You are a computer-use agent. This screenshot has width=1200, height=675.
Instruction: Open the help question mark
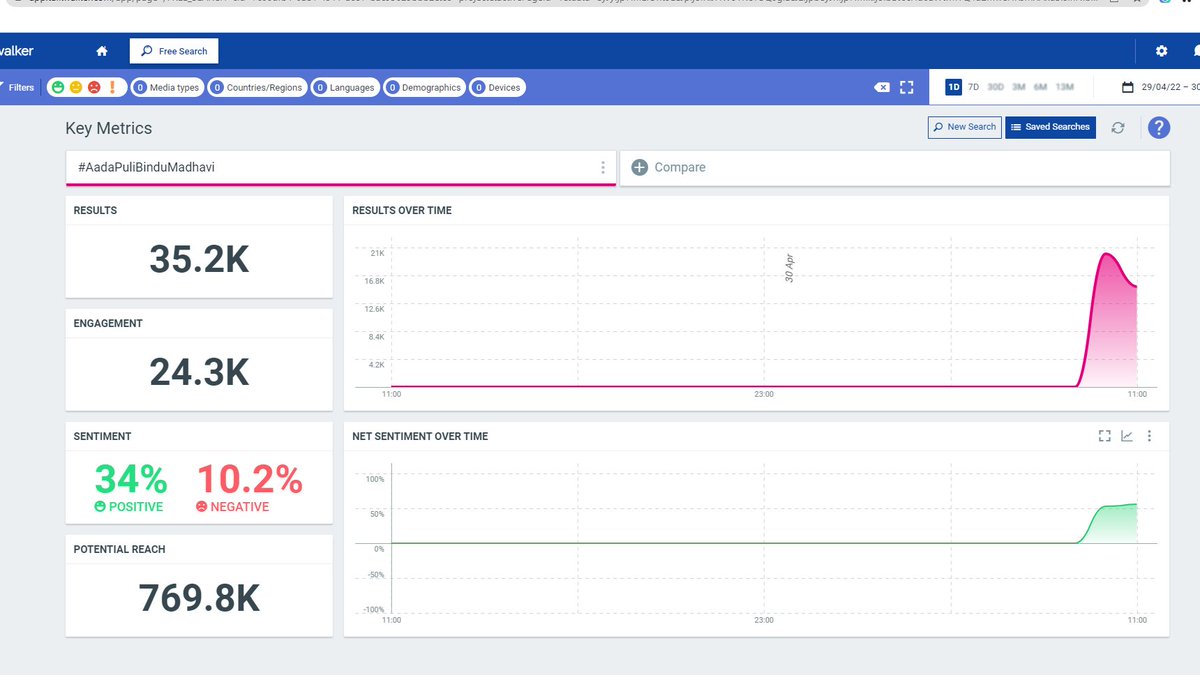(x=1158, y=127)
